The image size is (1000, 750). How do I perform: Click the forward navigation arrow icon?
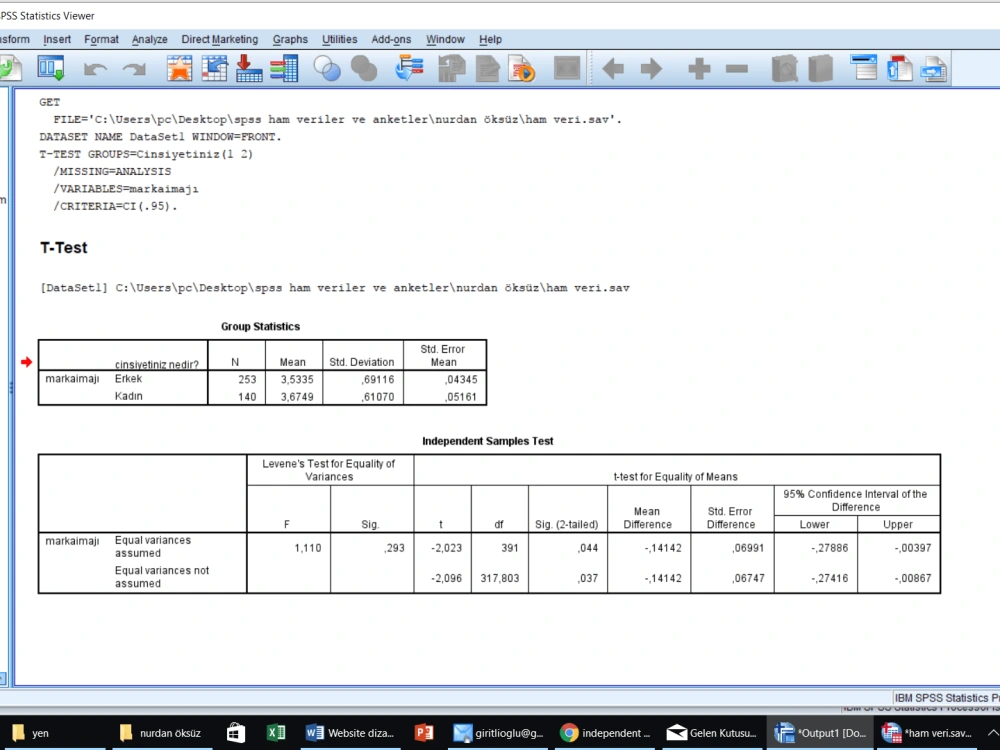[652, 68]
